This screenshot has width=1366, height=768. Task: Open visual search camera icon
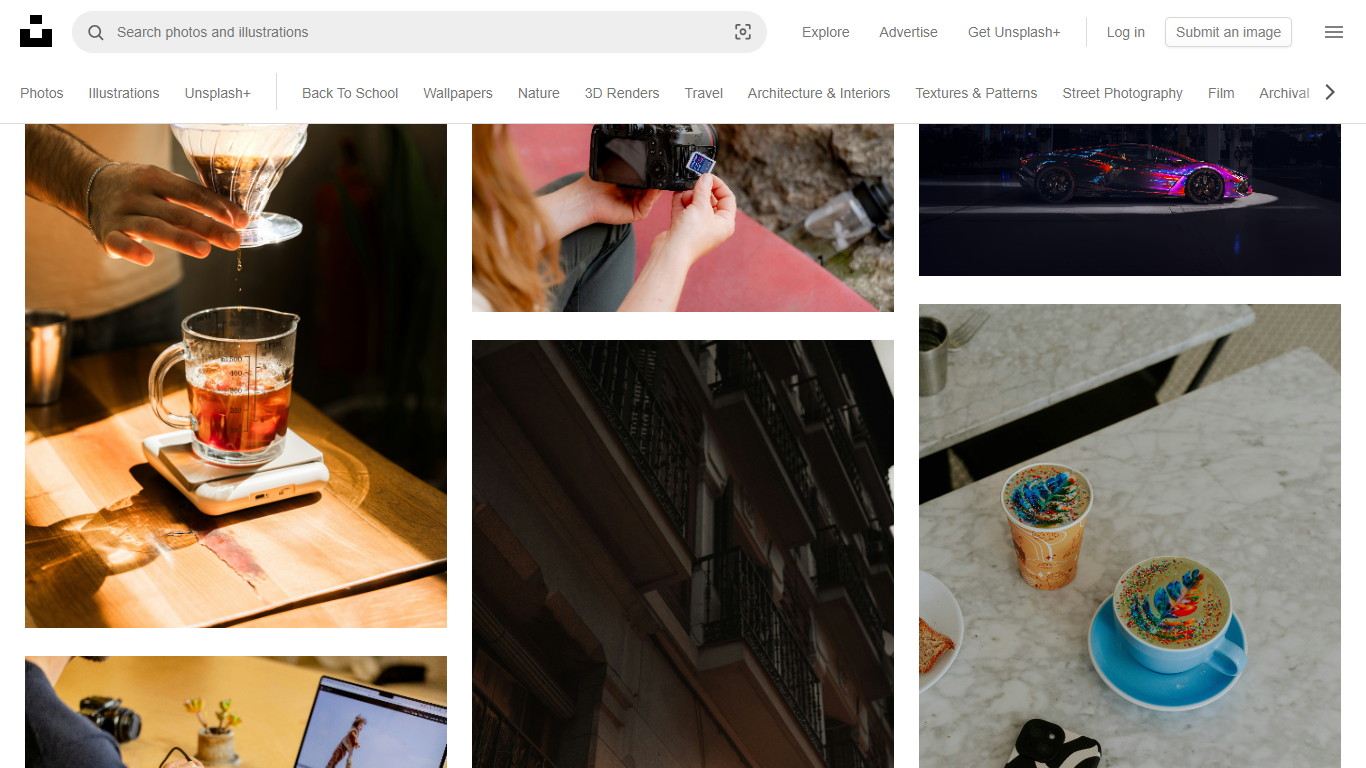coord(742,32)
